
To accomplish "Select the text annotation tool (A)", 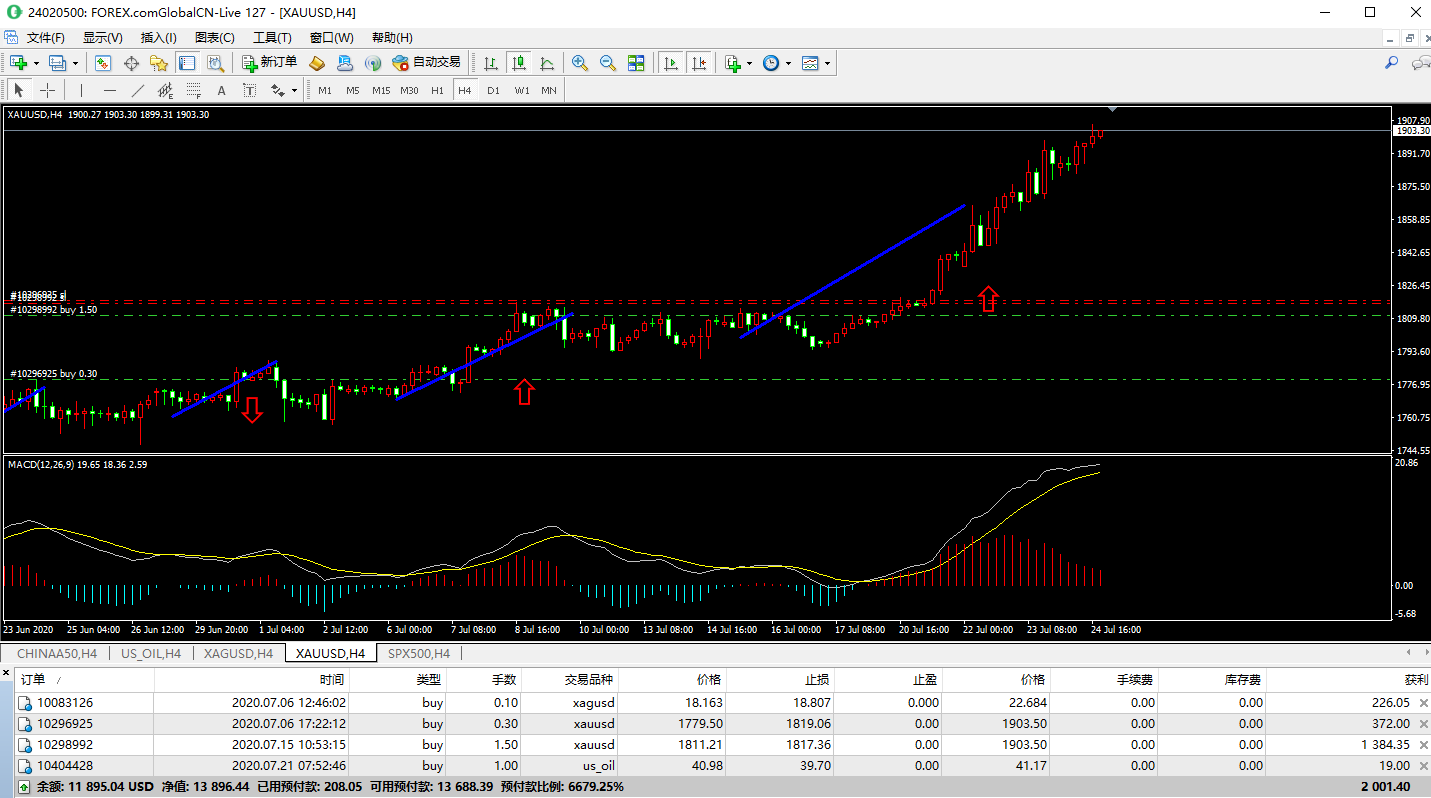I will click(x=222, y=90).
